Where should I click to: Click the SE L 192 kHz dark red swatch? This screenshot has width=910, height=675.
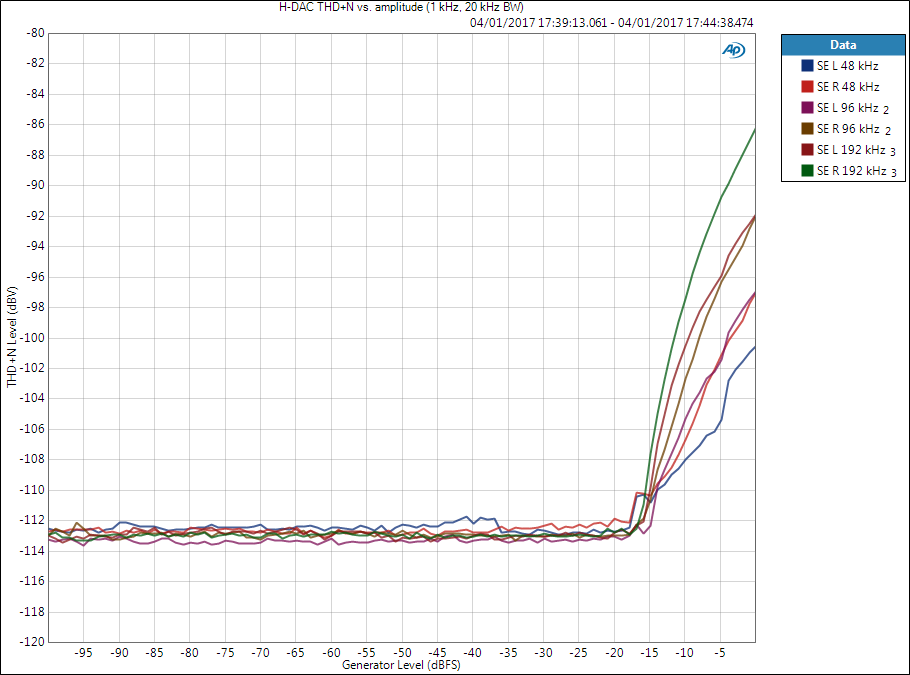pos(807,150)
